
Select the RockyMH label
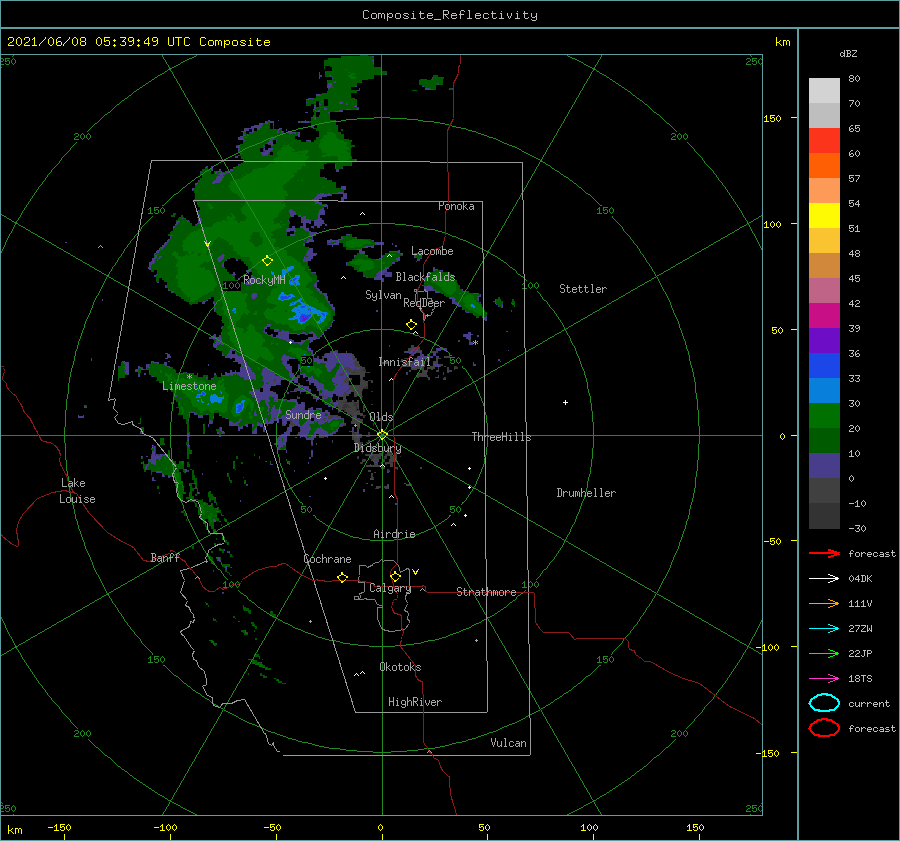pyautogui.click(x=264, y=280)
